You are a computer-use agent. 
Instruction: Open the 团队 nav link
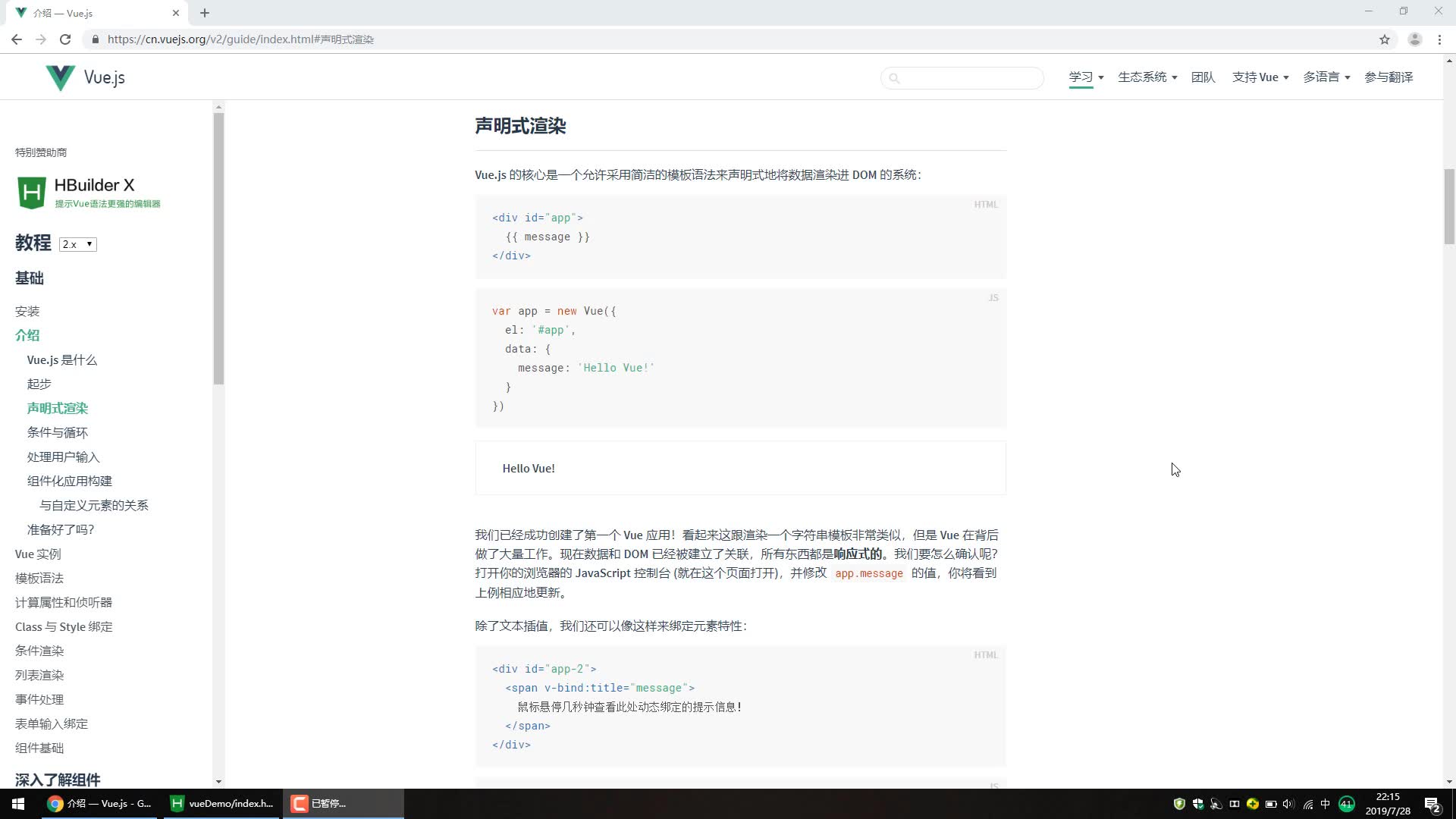click(x=1203, y=77)
